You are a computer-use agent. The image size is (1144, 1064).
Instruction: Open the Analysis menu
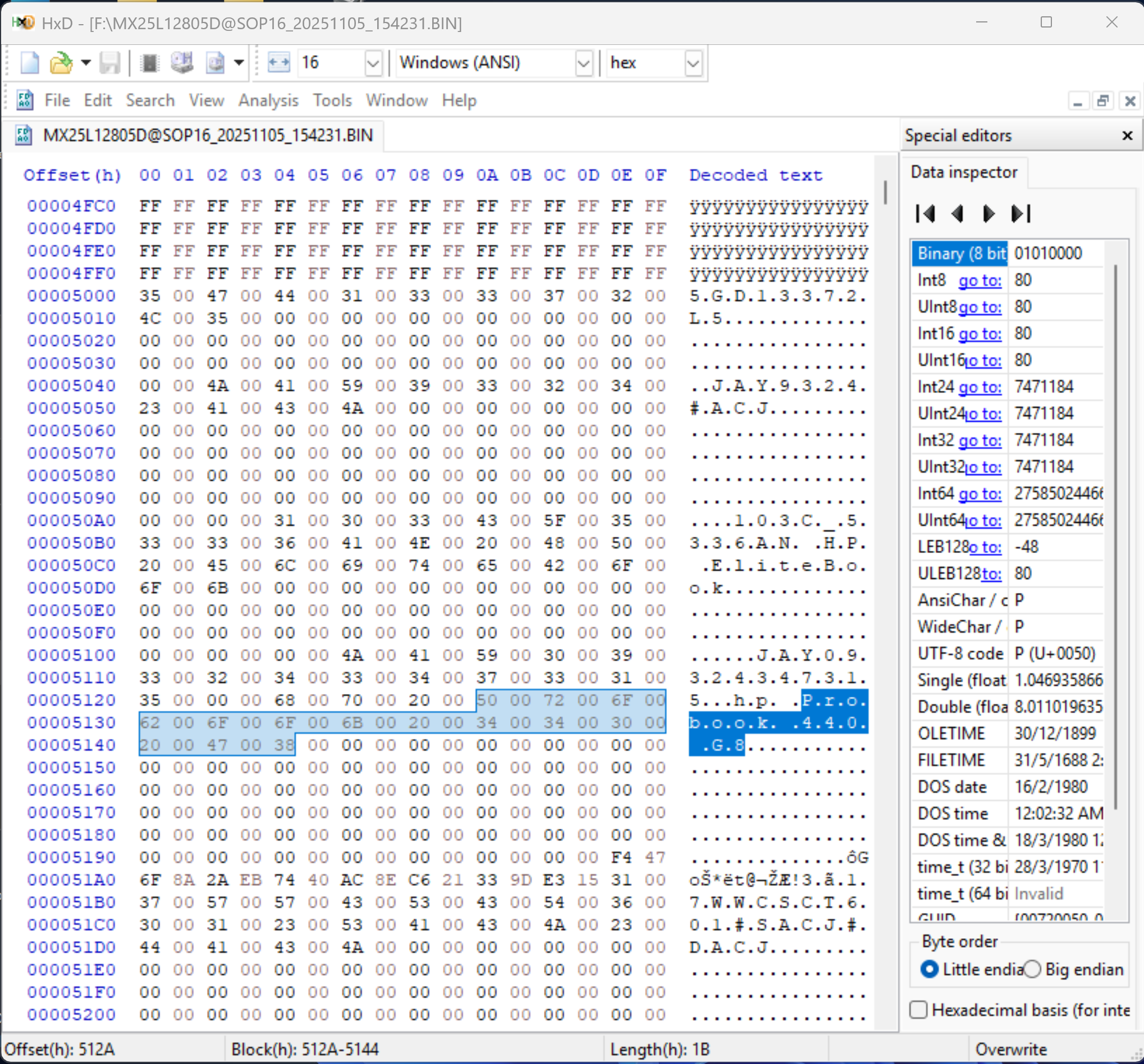click(x=268, y=100)
